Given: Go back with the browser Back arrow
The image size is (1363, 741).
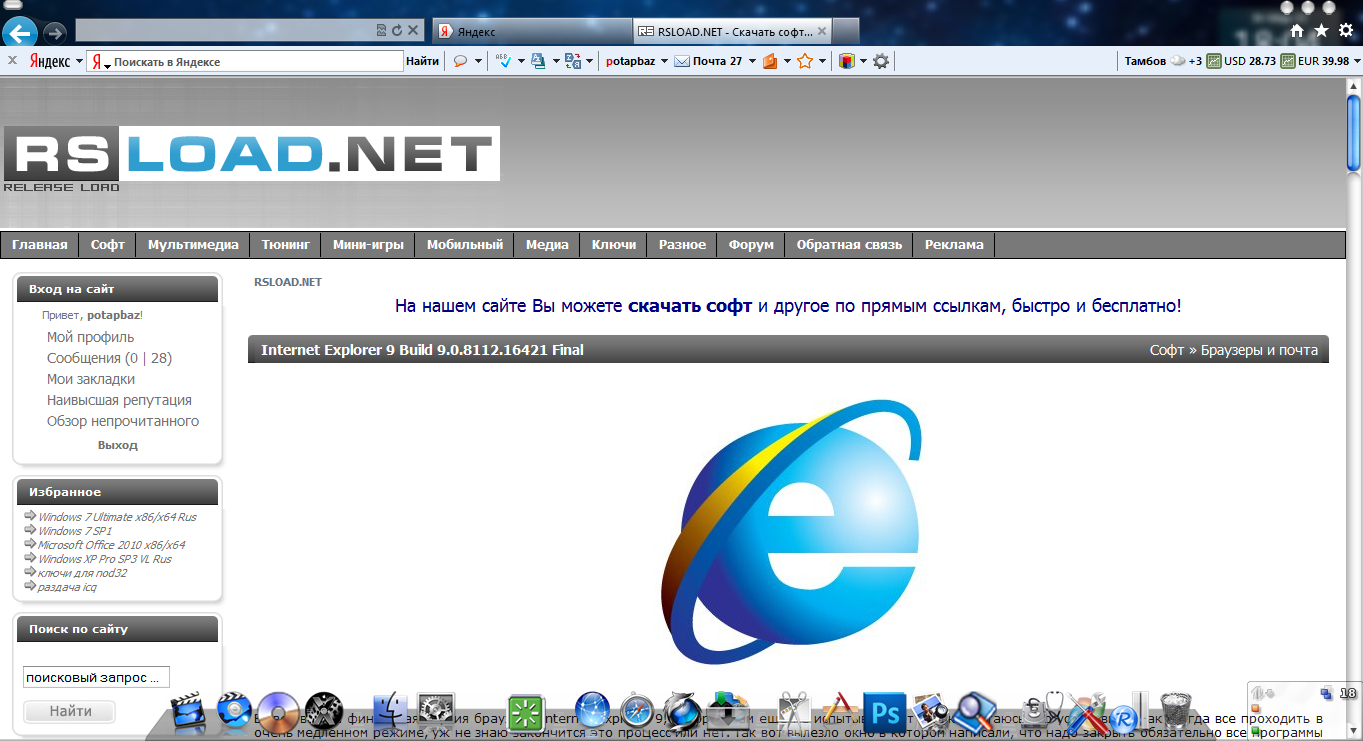Looking at the screenshot, I should coord(19,32).
